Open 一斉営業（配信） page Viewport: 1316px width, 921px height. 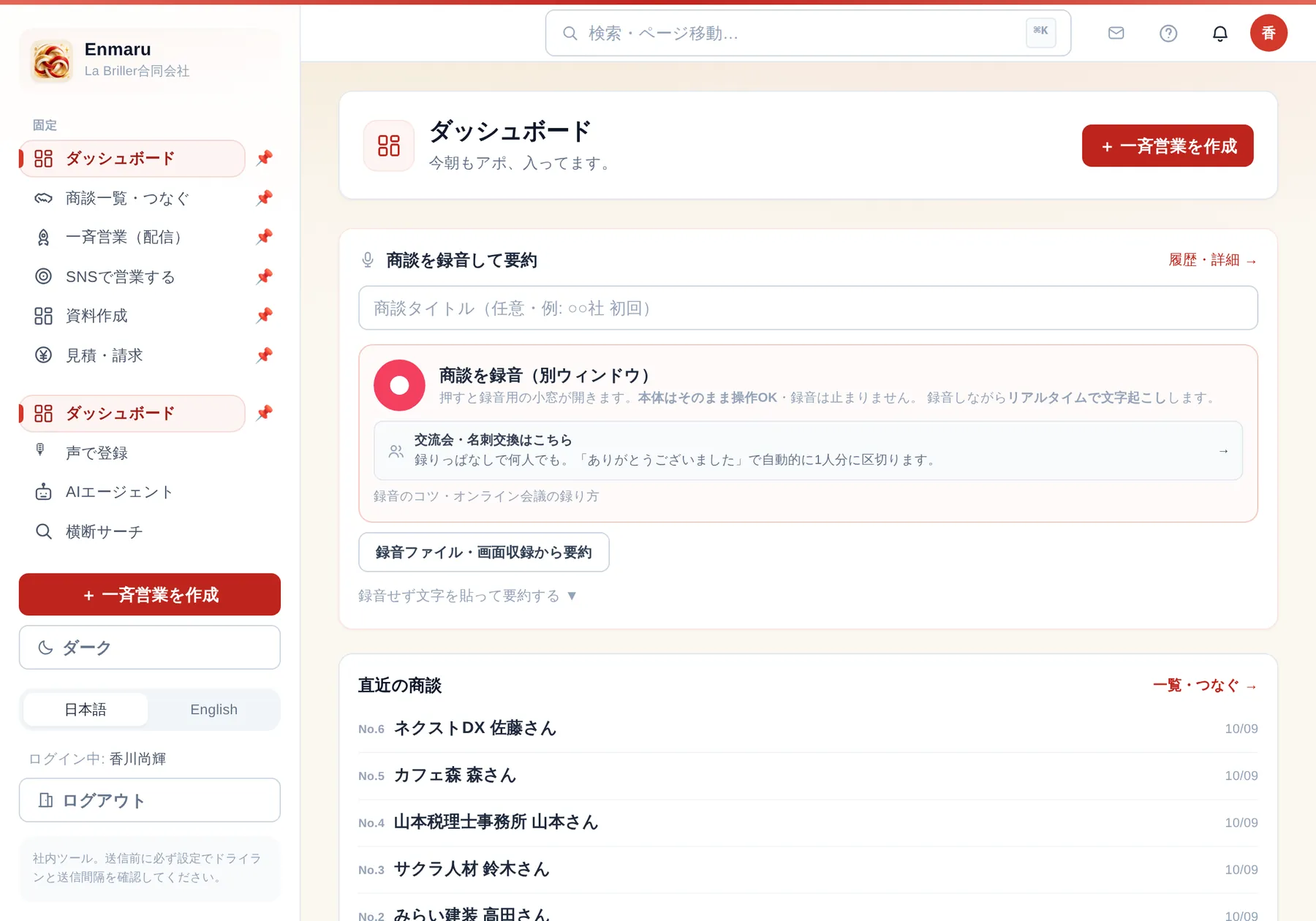[x=132, y=237]
